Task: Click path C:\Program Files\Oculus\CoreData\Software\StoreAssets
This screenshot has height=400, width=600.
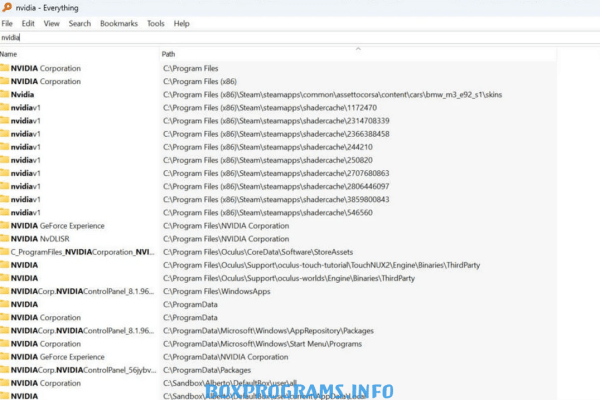Action: click(x=258, y=252)
